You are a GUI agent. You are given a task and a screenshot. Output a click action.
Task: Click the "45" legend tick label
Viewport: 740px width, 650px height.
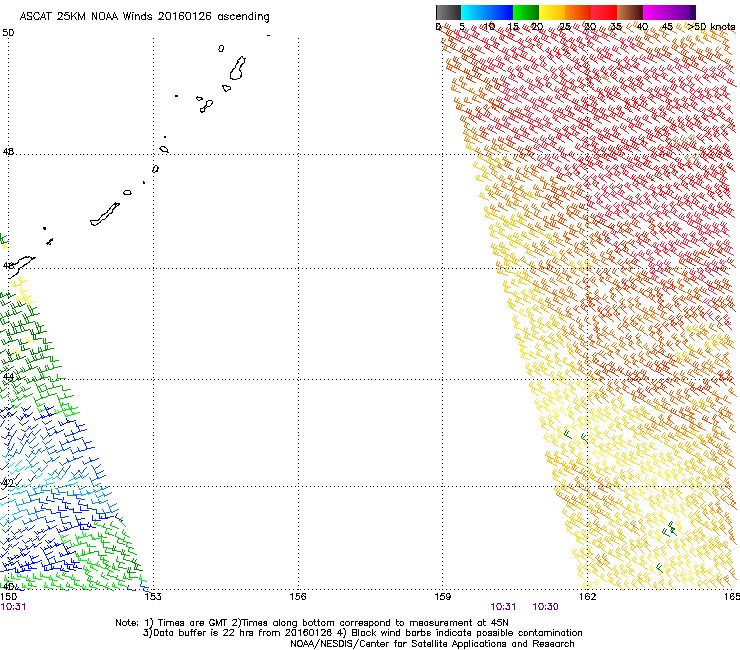pos(667,26)
